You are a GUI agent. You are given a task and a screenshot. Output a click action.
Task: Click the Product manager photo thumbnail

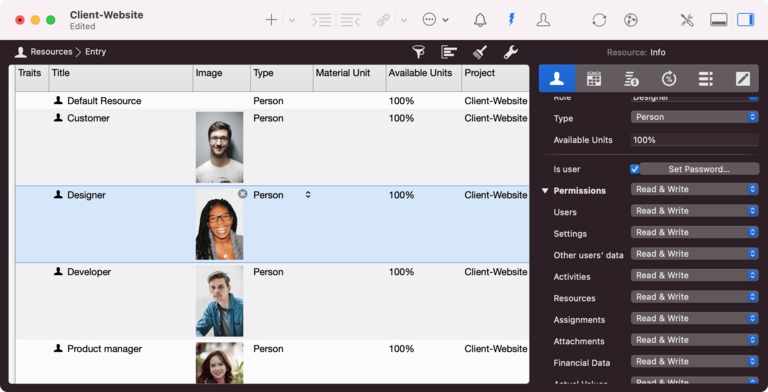pyautogui.click(x=219, y=363)
